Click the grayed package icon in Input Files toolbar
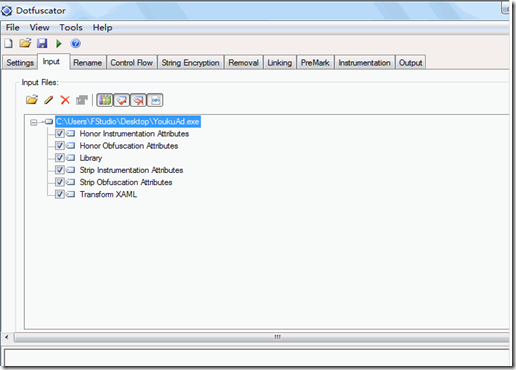The image size is (516, 370). pyautogui.click(x=82, y=100)
